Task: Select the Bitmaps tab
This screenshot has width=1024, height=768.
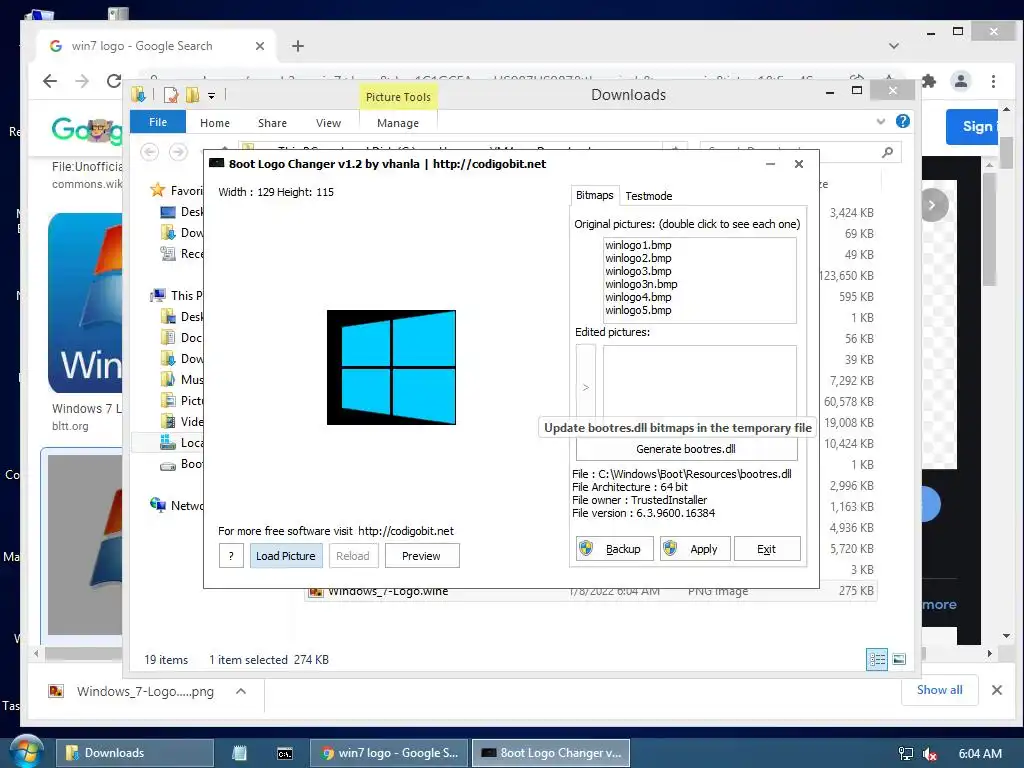Action: 594,195
